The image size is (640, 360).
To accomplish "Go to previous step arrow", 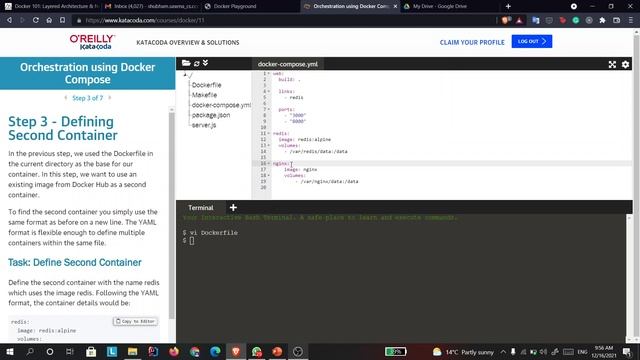I will click(66, 98).
